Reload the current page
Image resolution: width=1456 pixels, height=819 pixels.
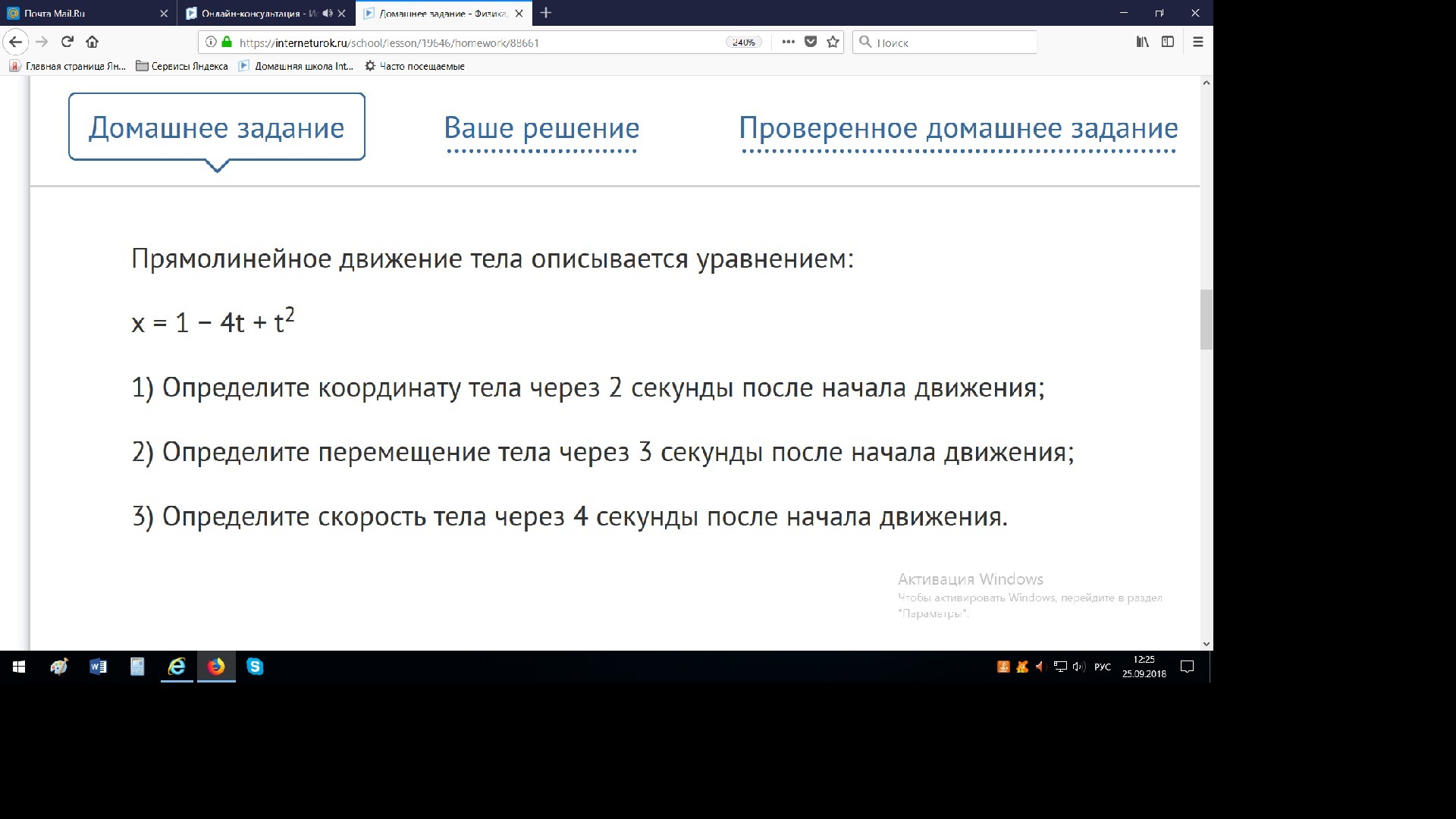click(67, 42)
